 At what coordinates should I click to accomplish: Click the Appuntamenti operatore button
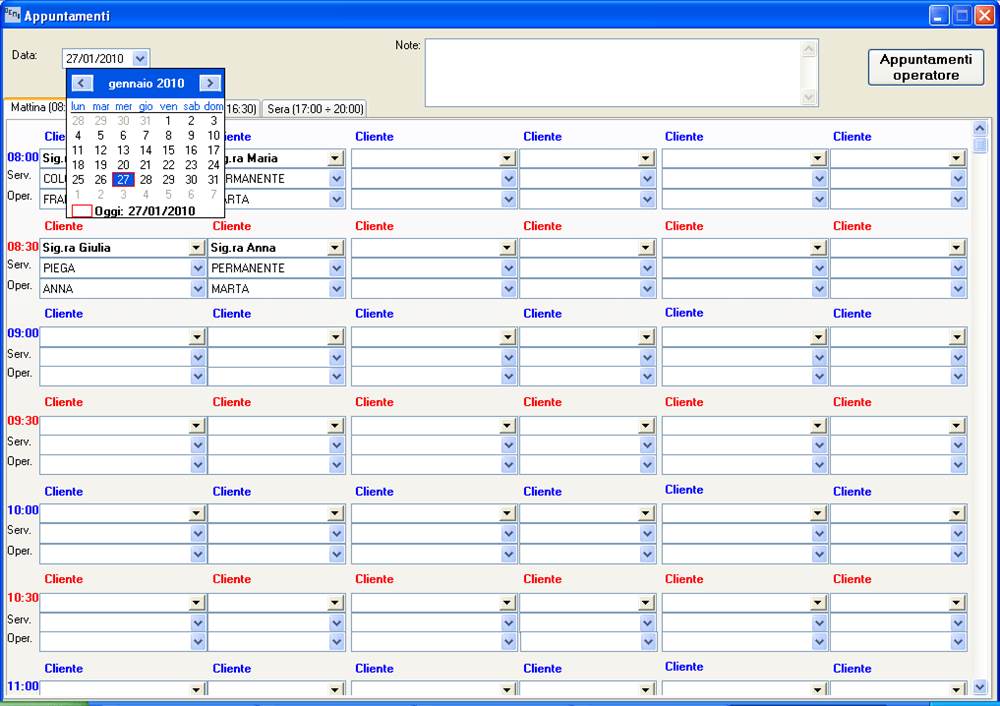point(926,67)
